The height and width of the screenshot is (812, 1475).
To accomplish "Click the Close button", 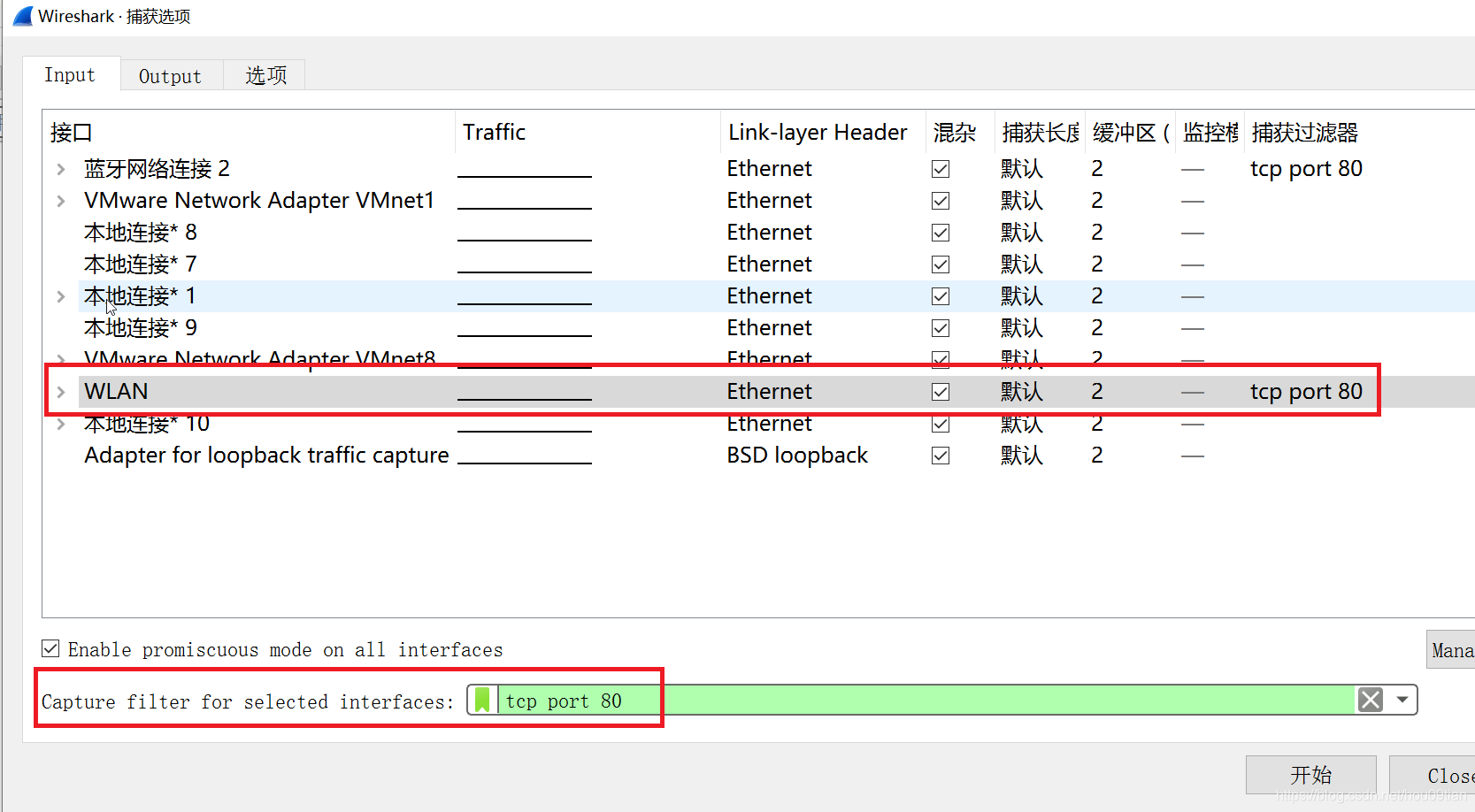I will [x=1433, y=775].
